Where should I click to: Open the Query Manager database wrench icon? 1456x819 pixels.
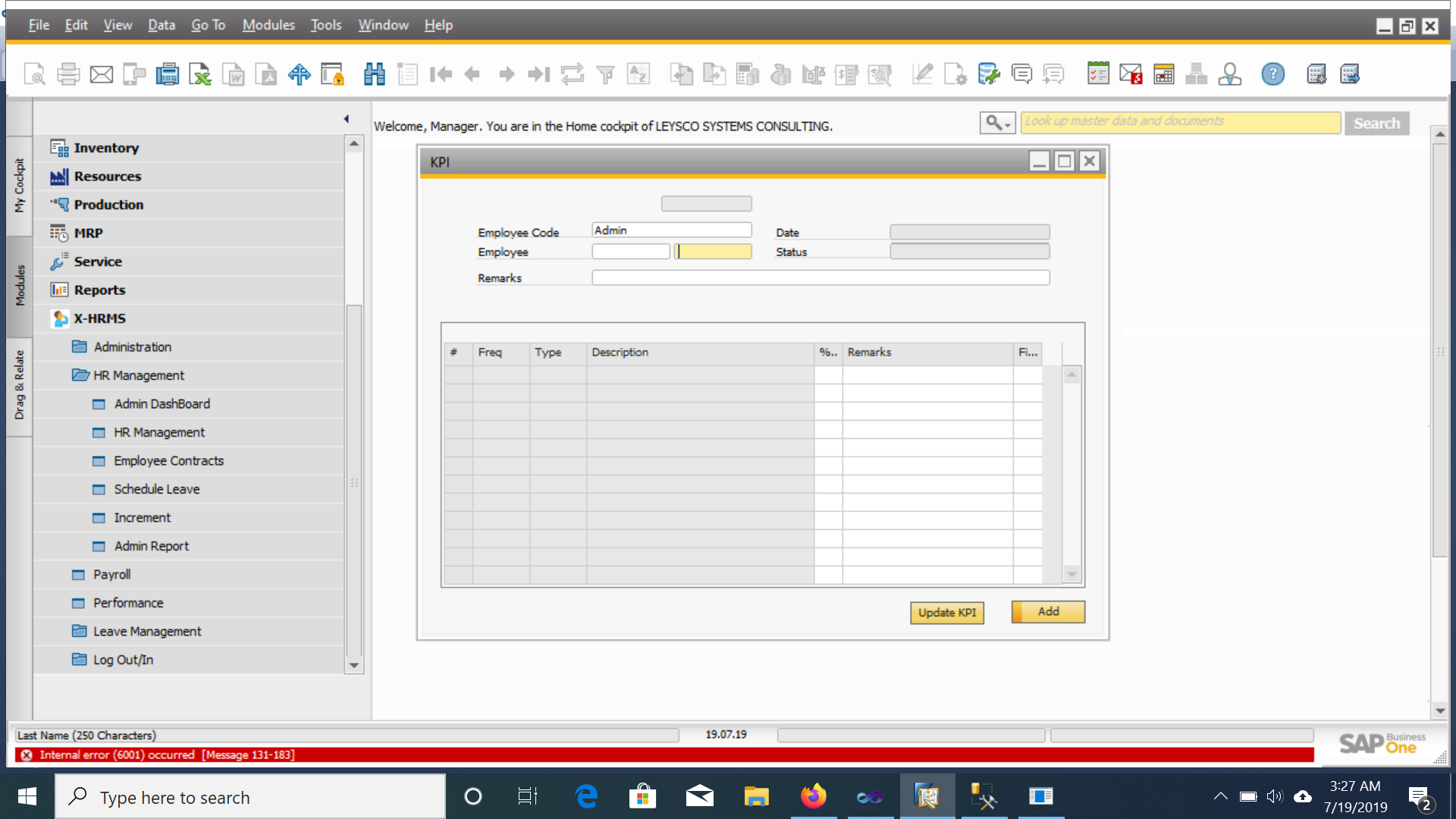tap(988, 74)
